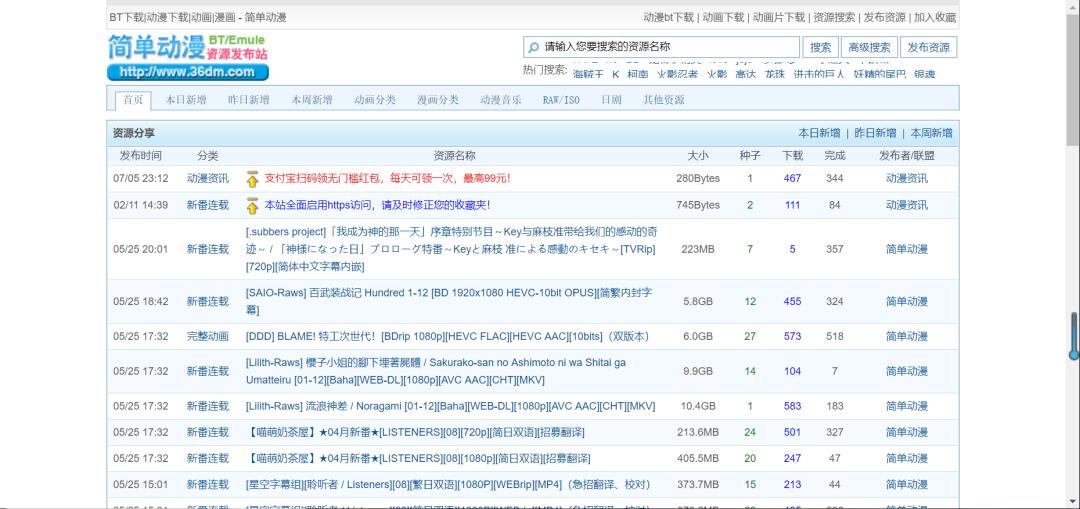Click the 资源名称 column header
Image resolution: width=1080 pixels, height=509 pixels.
click(x=454, y=156)
